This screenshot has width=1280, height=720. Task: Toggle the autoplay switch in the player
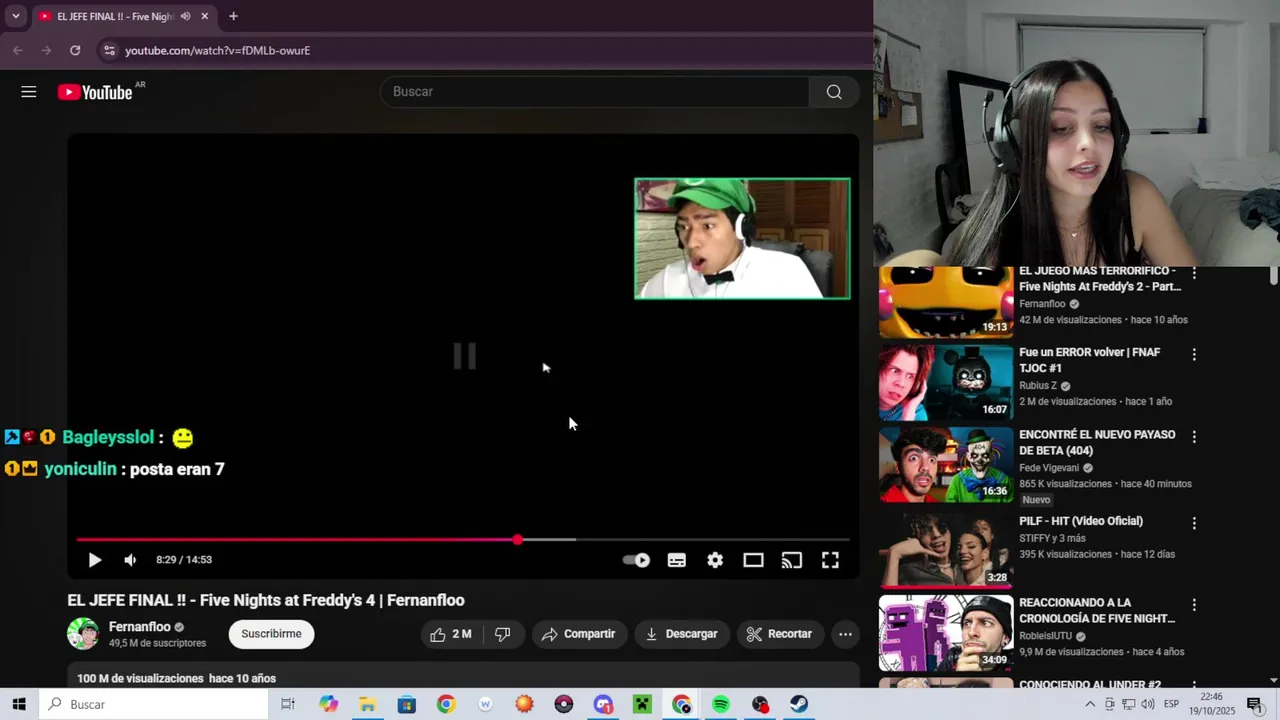636,560
